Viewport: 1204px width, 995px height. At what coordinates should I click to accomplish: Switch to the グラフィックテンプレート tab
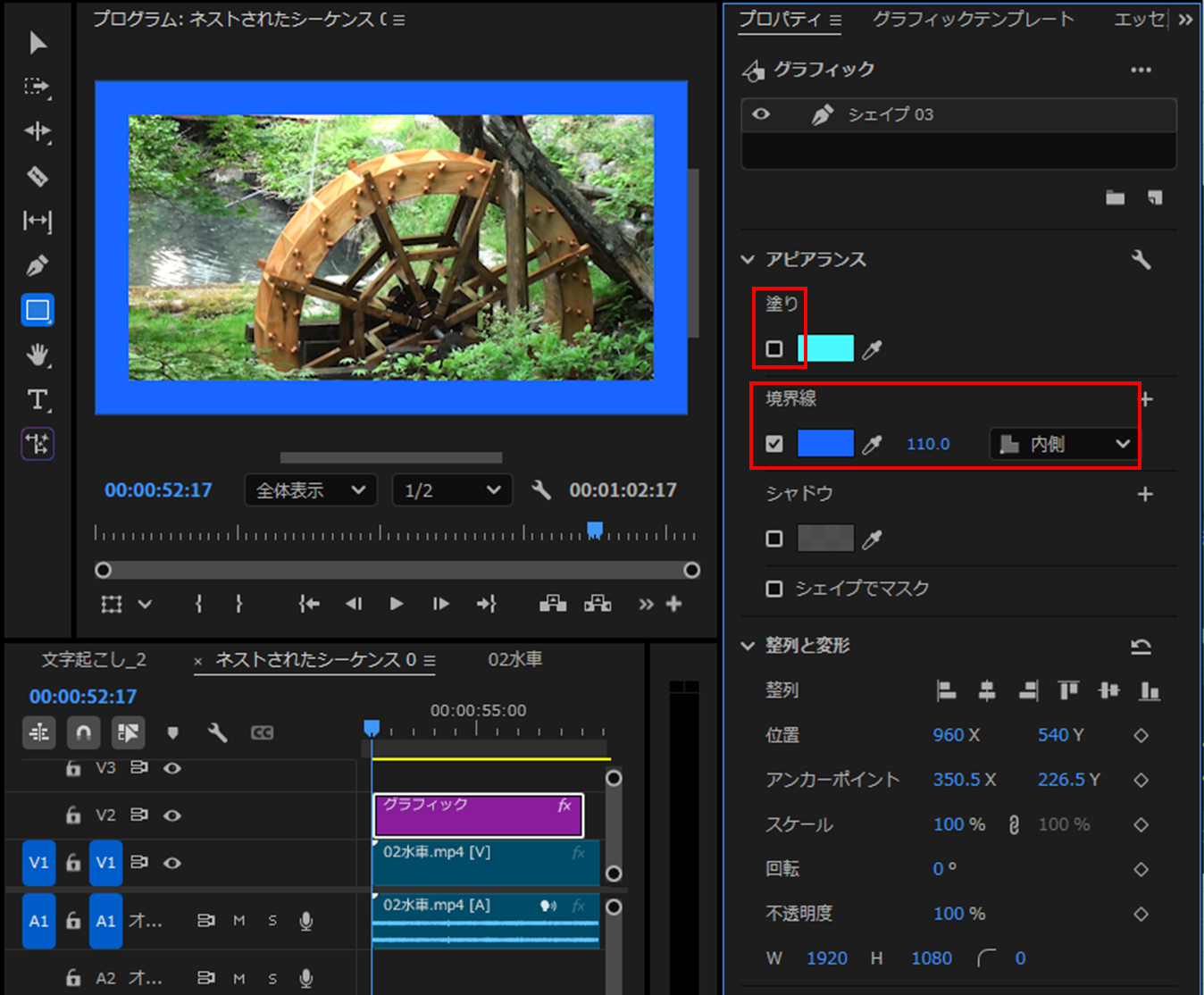(x=972, y=19)
